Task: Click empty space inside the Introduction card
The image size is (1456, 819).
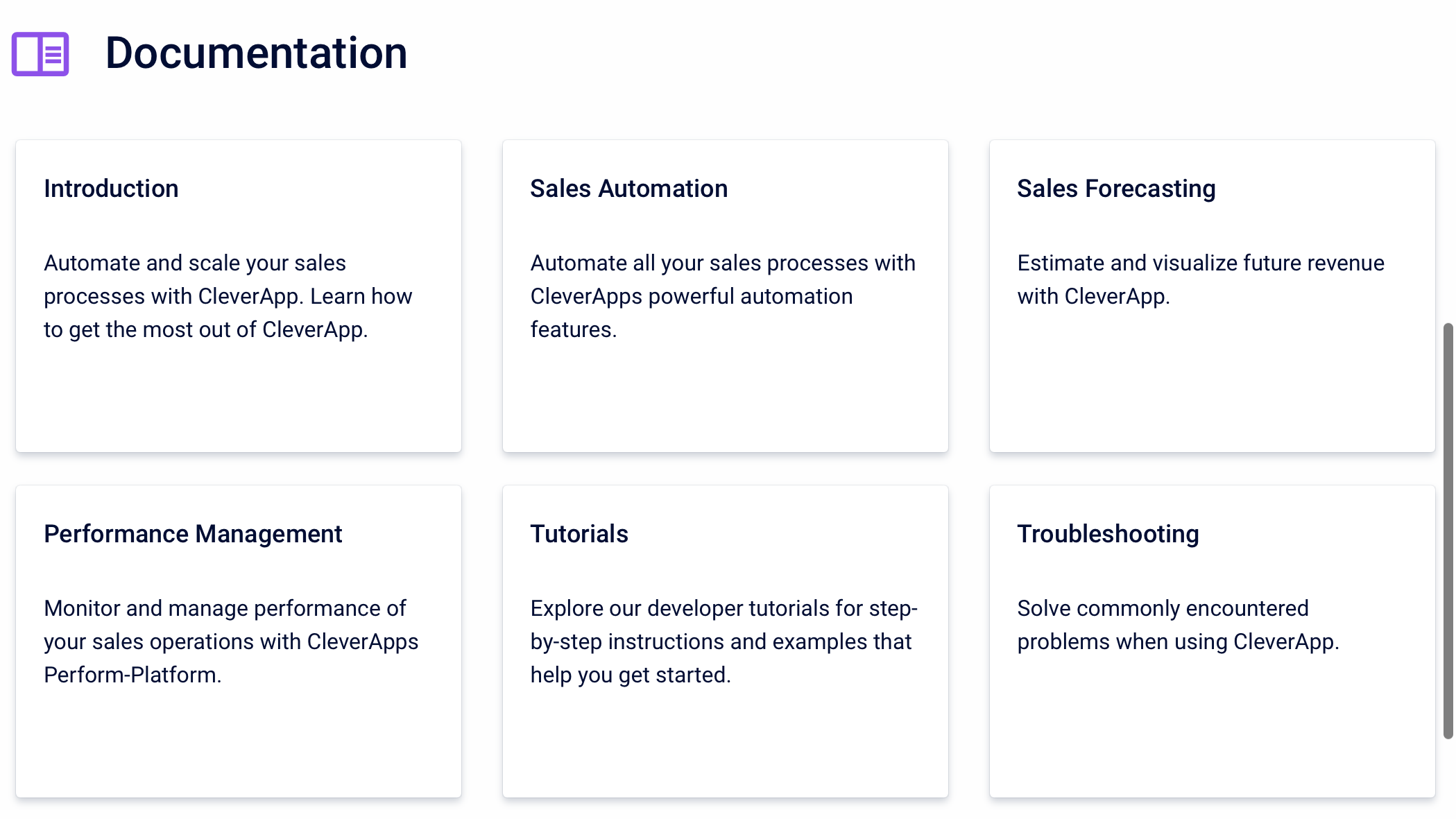Action: (x=238, y=402)
